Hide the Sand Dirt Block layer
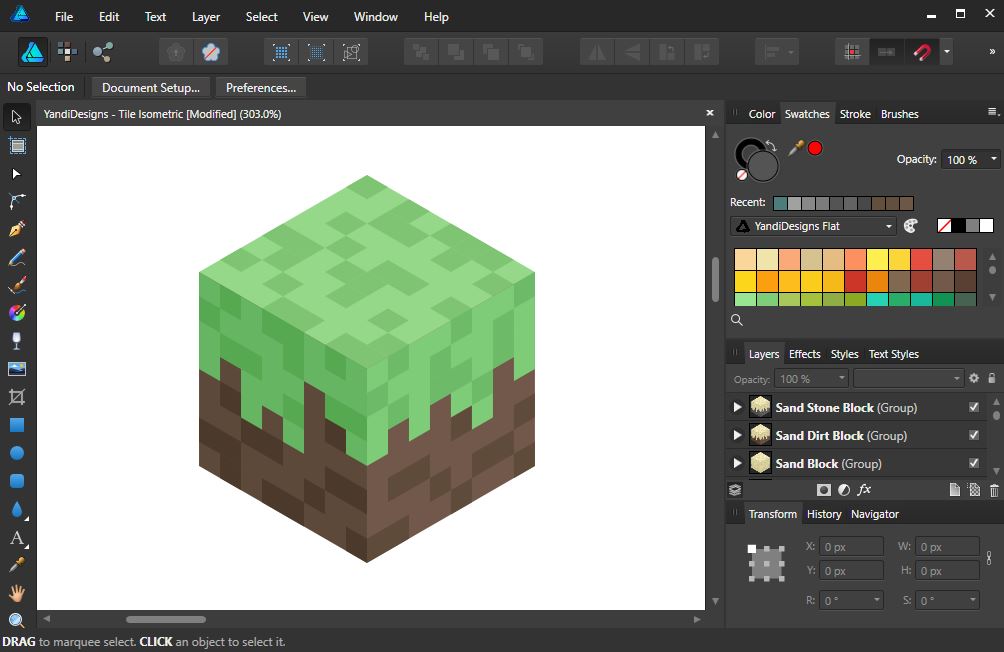Image resolution: width=1004 pixels, height=652 pixels. (974, 436)
